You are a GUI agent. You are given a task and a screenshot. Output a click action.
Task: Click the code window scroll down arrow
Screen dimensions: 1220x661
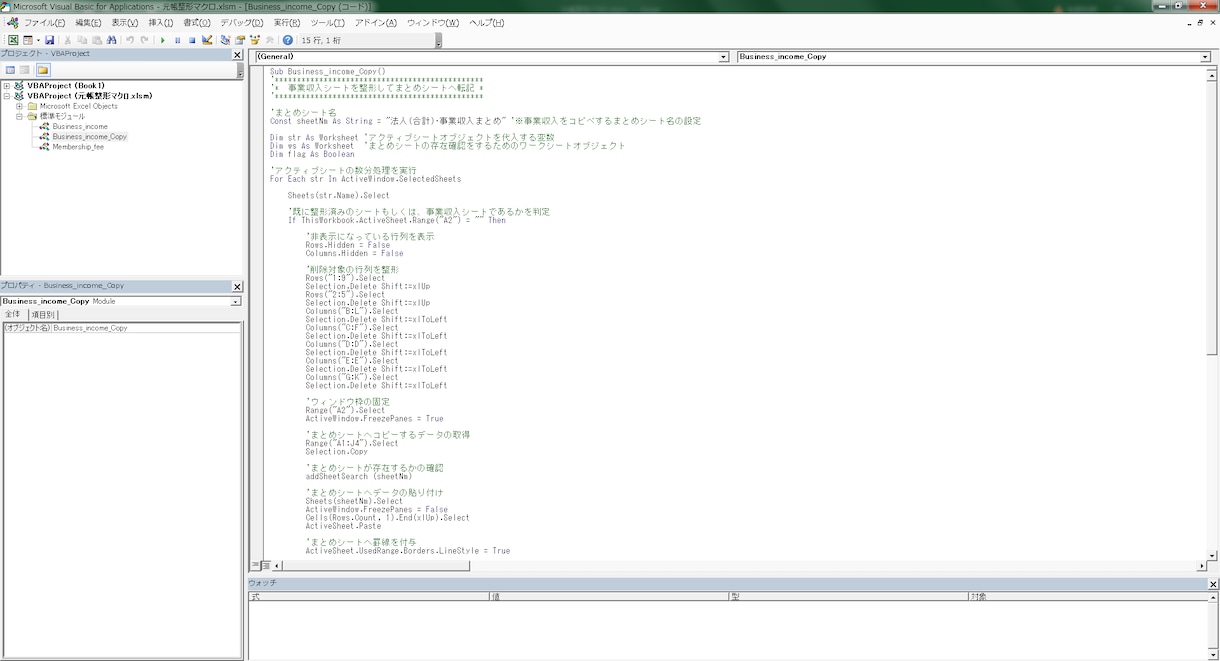click(x=1213, y=555)
